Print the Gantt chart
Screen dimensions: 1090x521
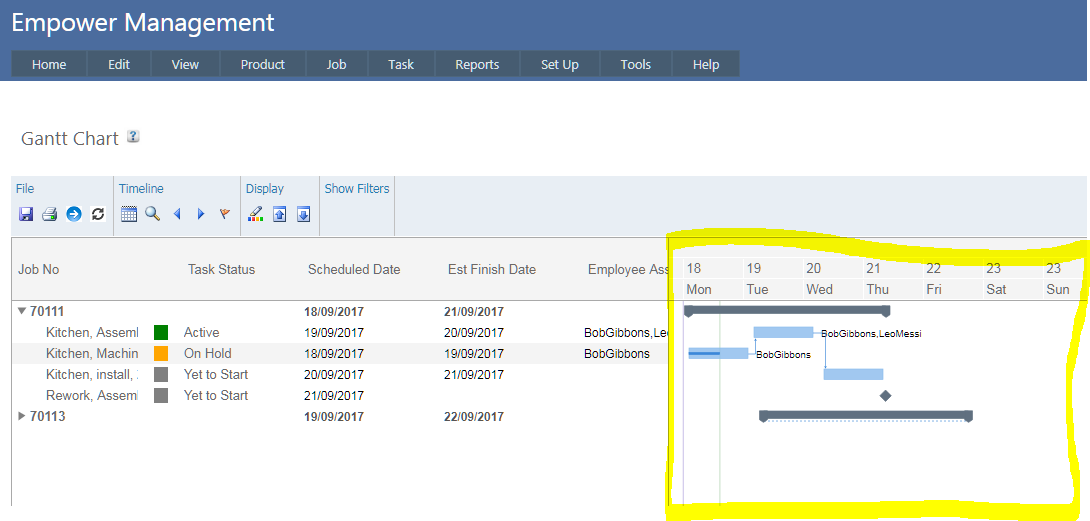click(x=49, y=214)
